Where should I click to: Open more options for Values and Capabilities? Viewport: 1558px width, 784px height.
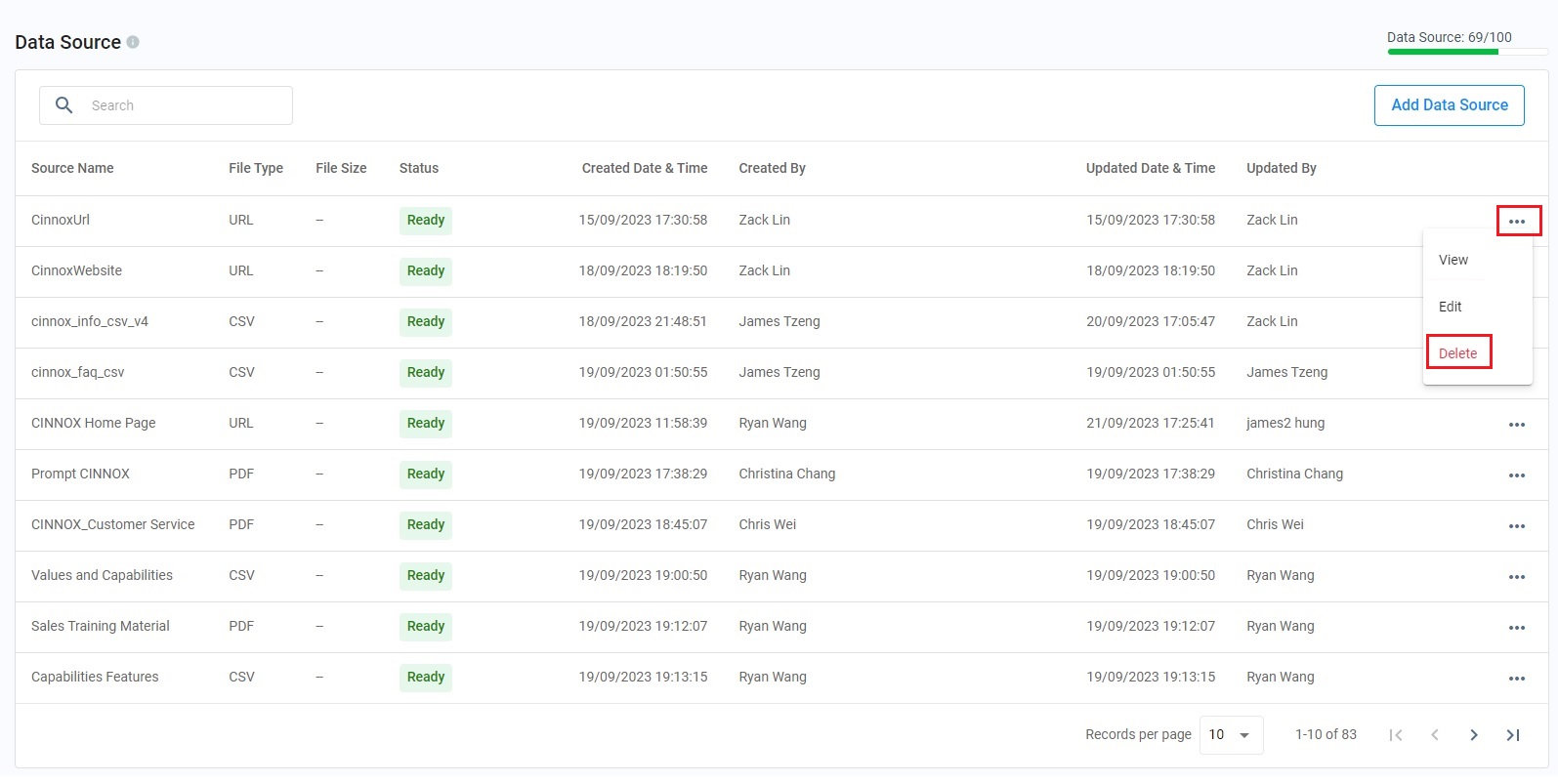pyautogui.click(x=1517, y=577)
